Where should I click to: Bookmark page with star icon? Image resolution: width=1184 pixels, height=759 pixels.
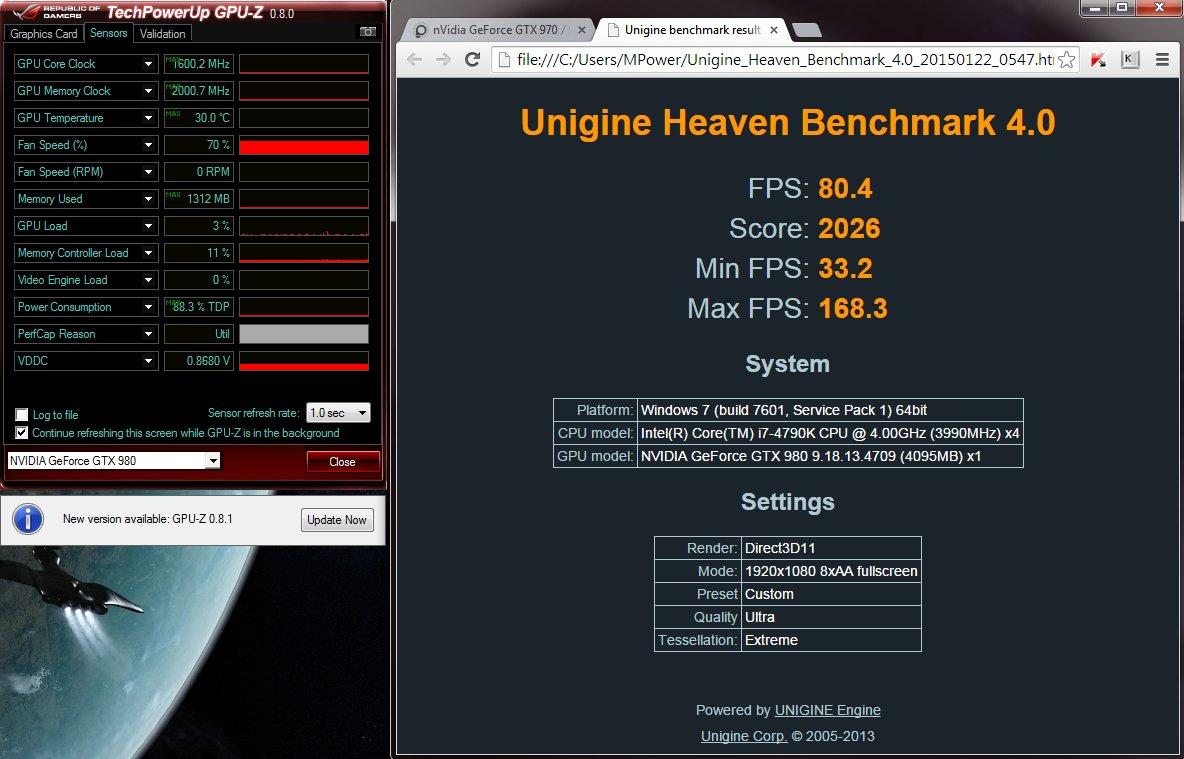pyautogui.click(x=1066, y=60)
